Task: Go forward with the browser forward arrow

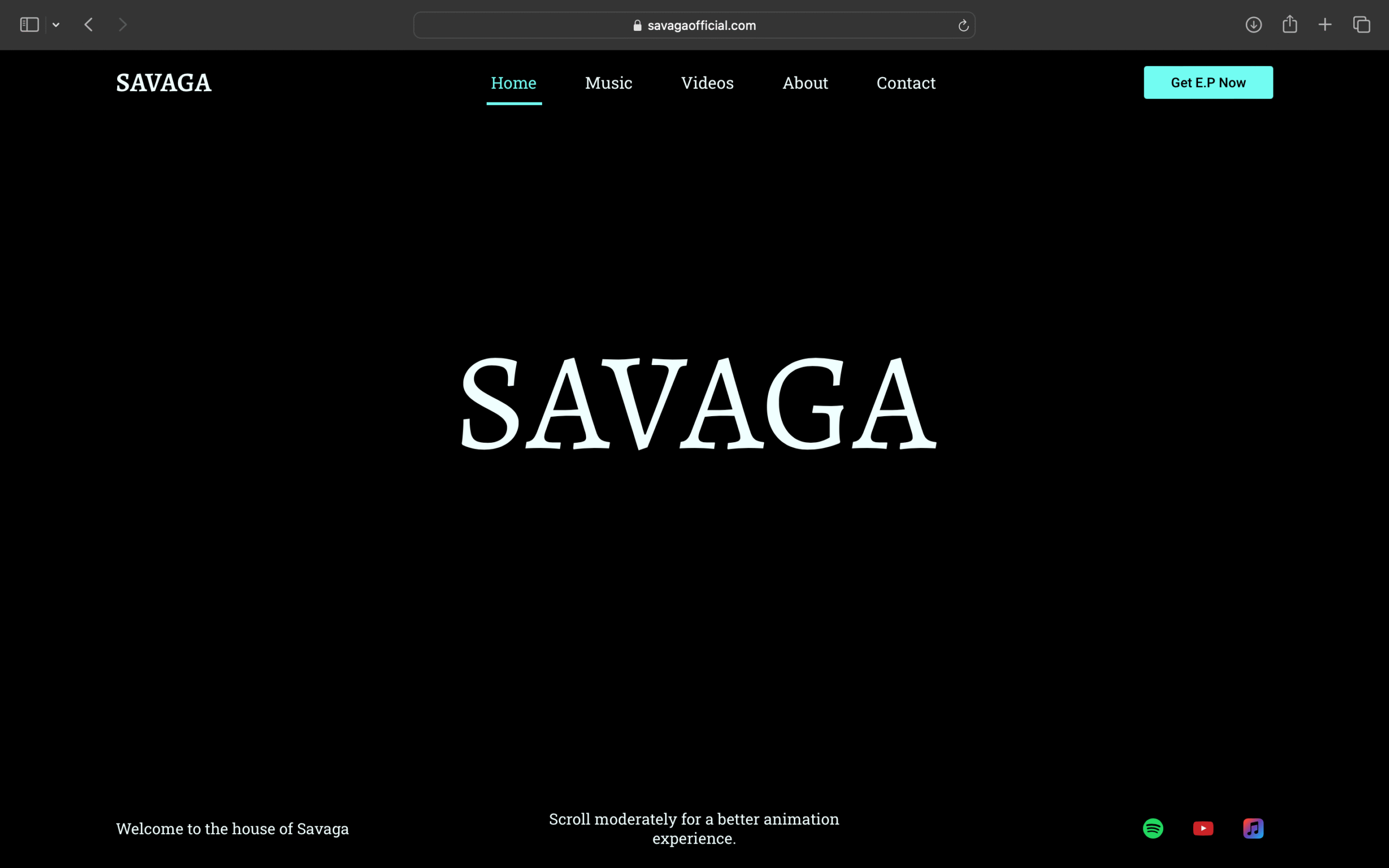Action: tap(122, 25)
